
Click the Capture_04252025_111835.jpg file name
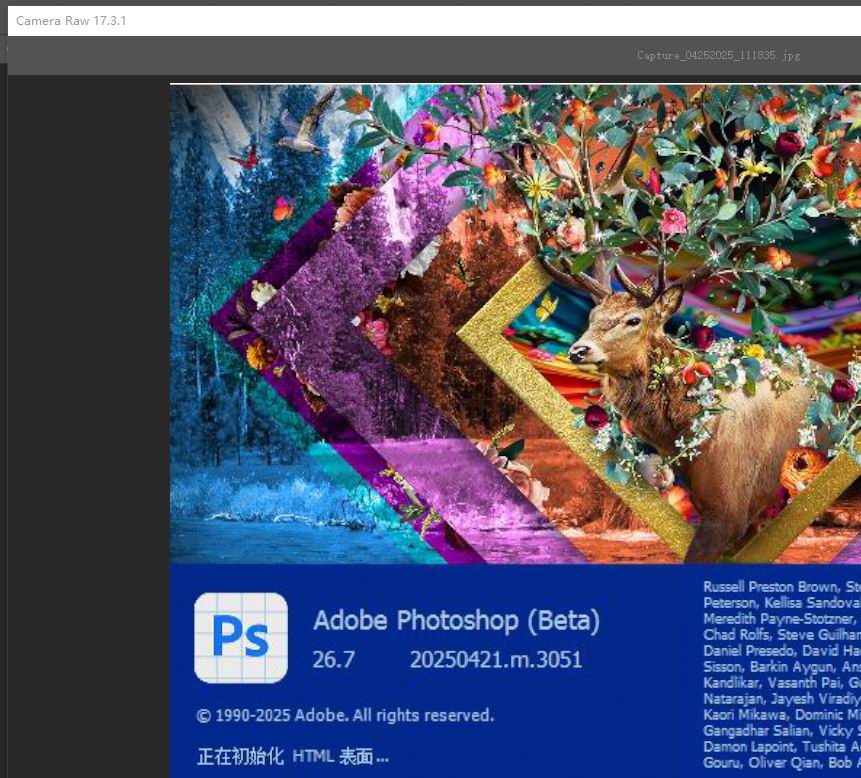coord(718,55)
